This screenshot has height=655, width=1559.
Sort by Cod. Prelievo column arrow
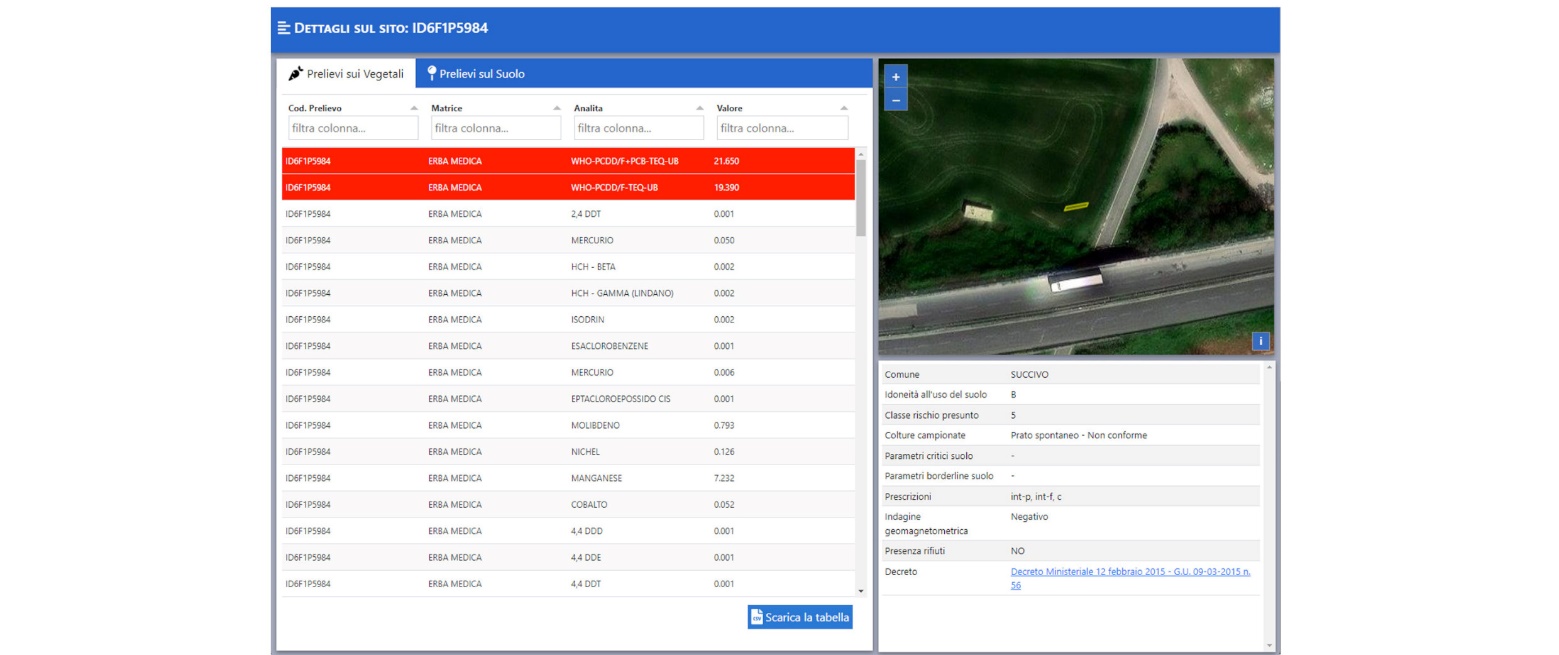point(414,108)
